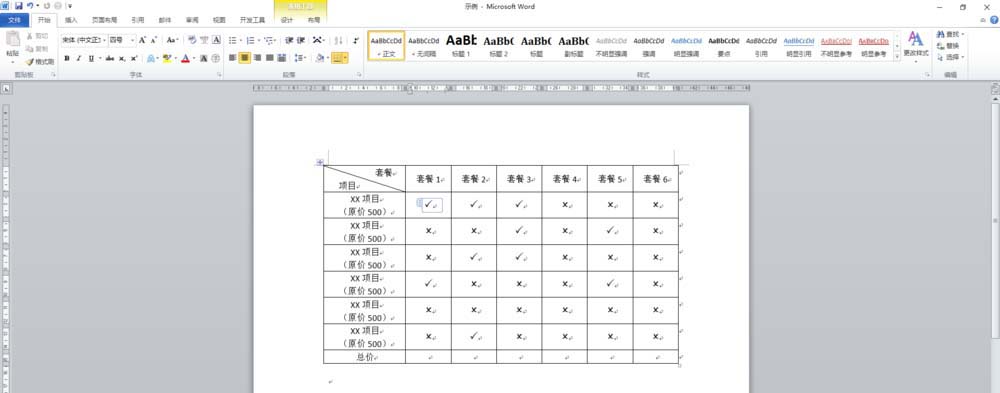
Task: Click the table move handle icon
Action: click(x=320, y=162)
